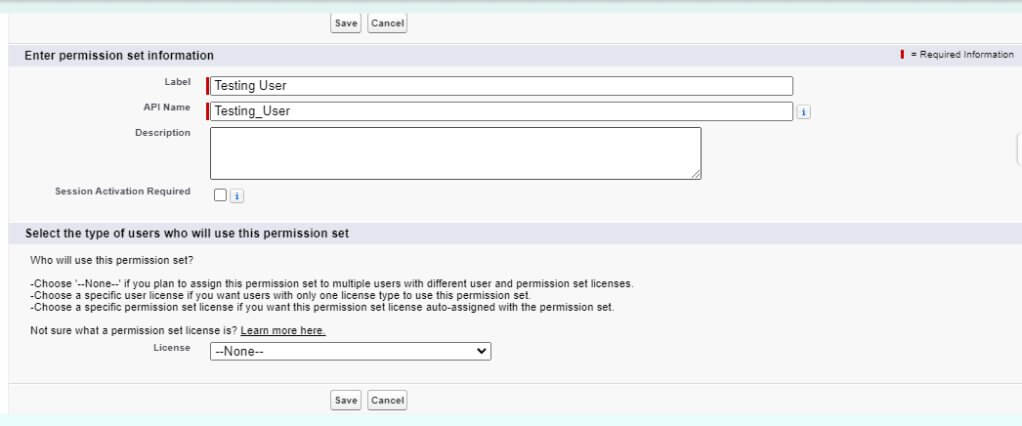
Task: Click the top Cancel button
Action: pyautogui.click(x=387, y=22)
